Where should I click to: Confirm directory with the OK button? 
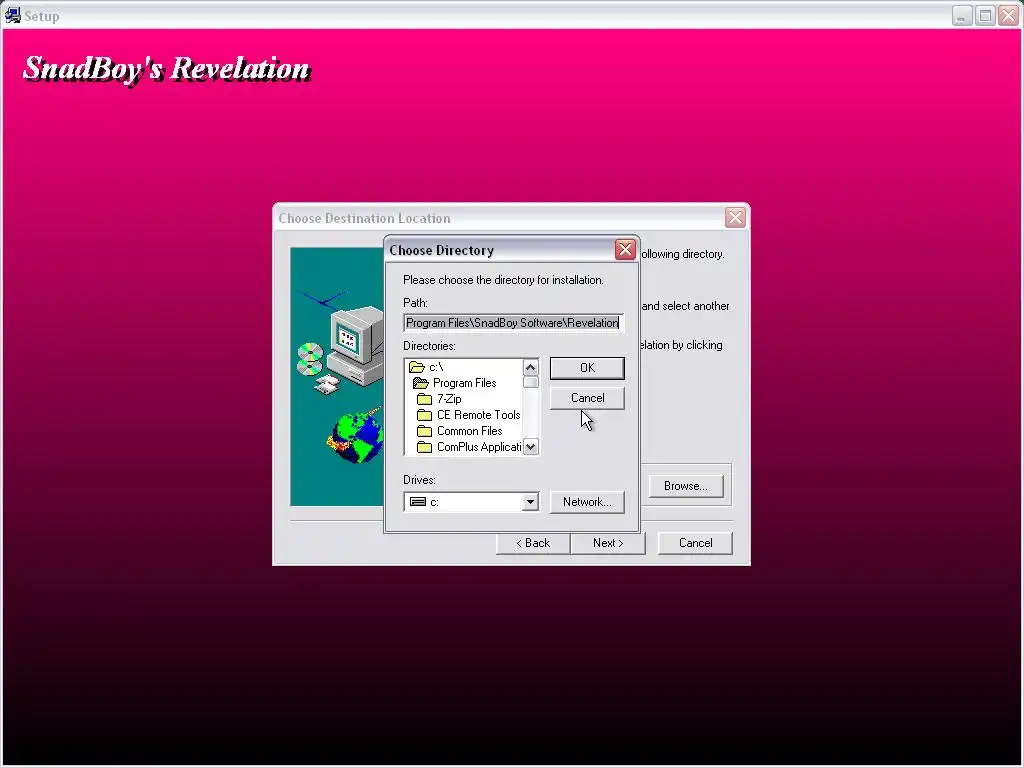pos(587,368)
